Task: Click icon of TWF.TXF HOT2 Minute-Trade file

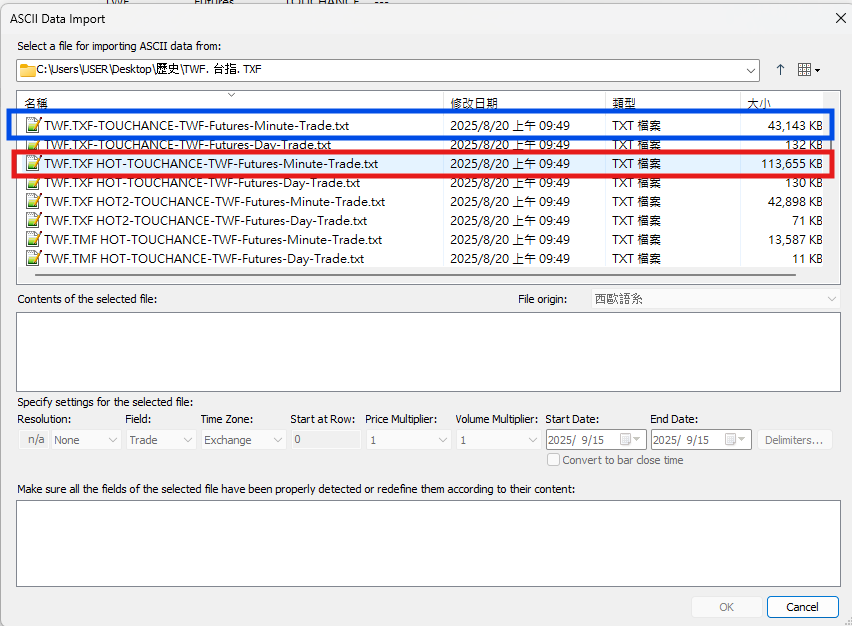Action: [x=33, y=202]
